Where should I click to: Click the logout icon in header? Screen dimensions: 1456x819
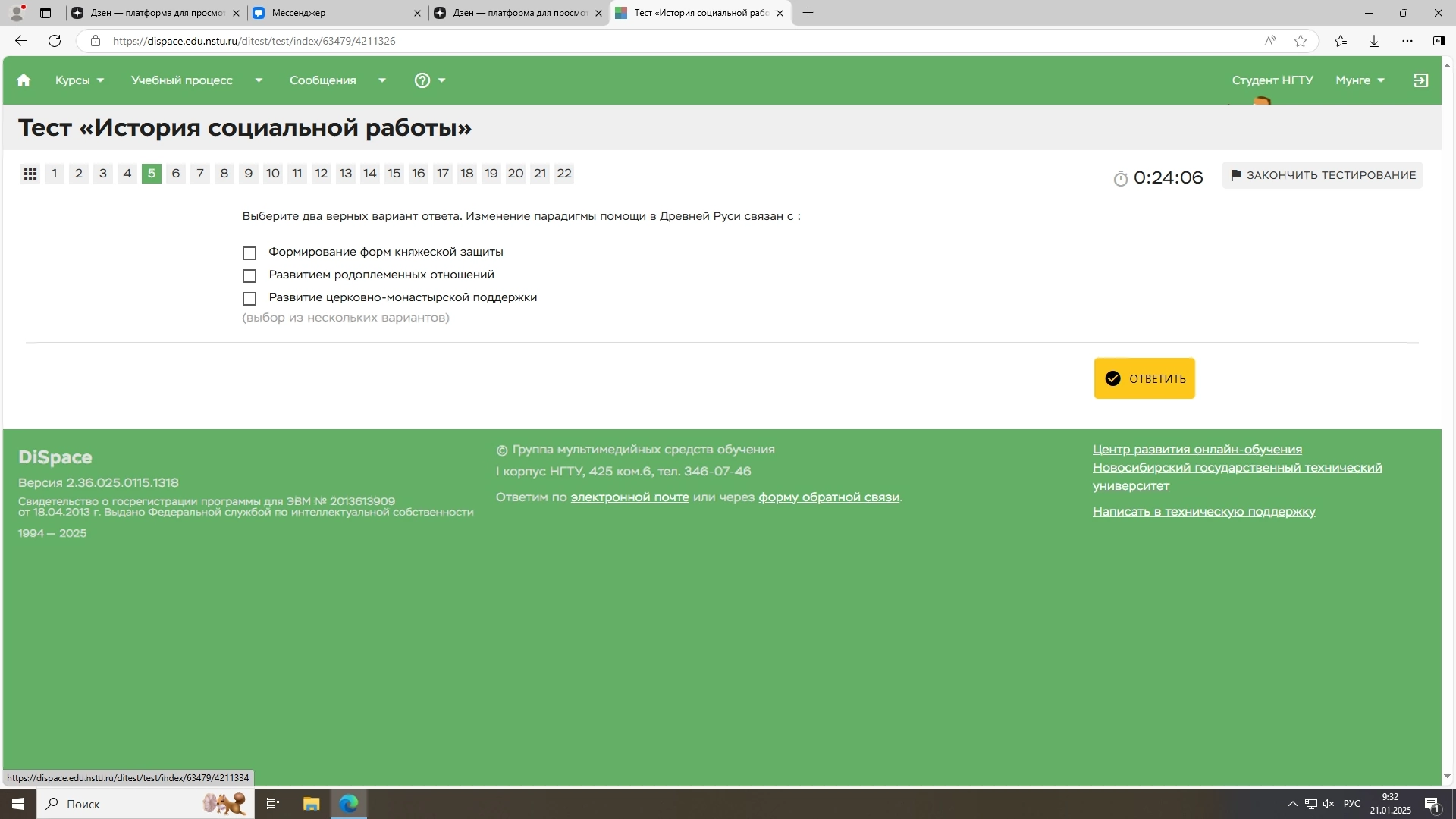click(1421, 80)
